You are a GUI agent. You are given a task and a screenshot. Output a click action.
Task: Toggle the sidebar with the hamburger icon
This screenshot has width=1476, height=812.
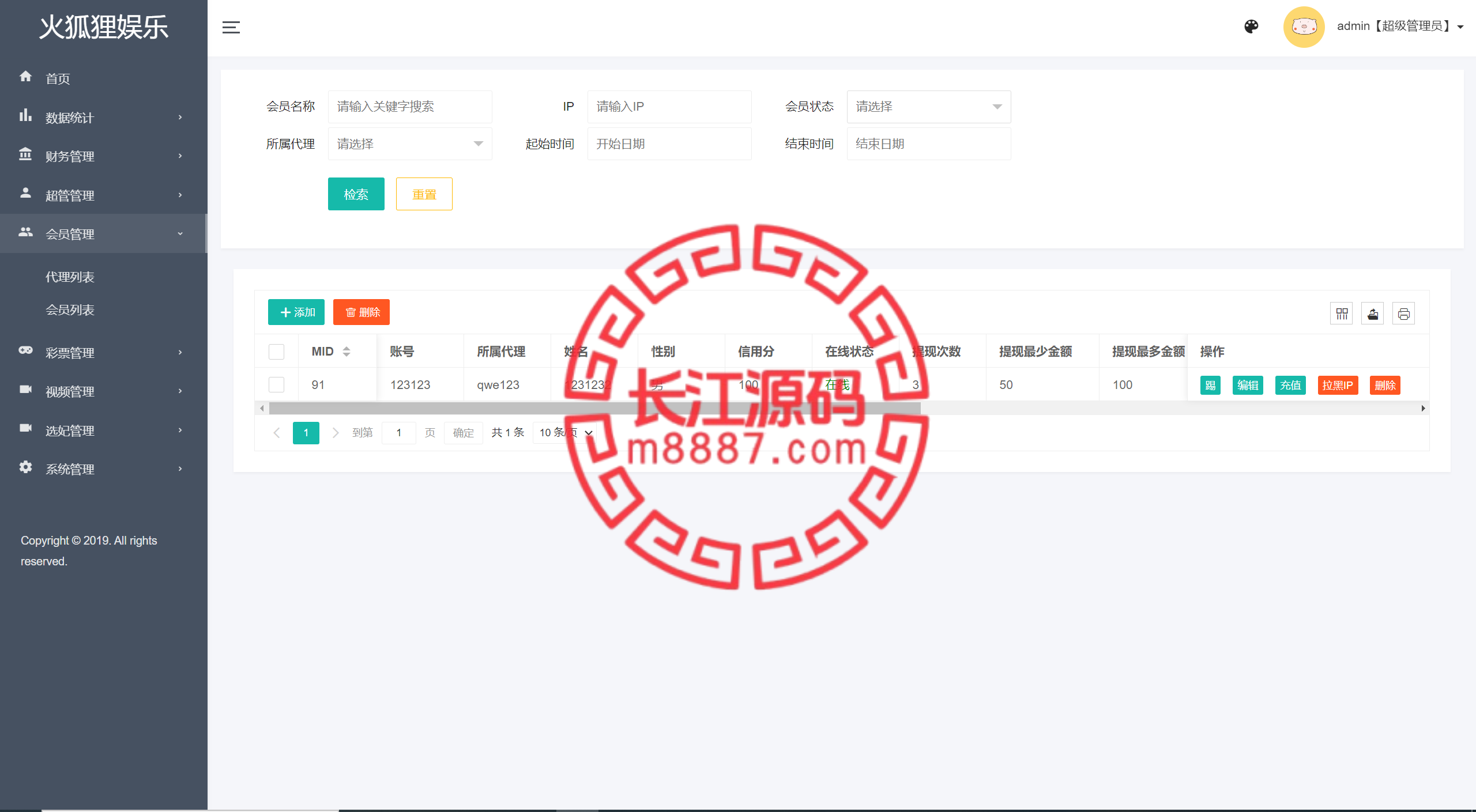click(x=231, y=27)
